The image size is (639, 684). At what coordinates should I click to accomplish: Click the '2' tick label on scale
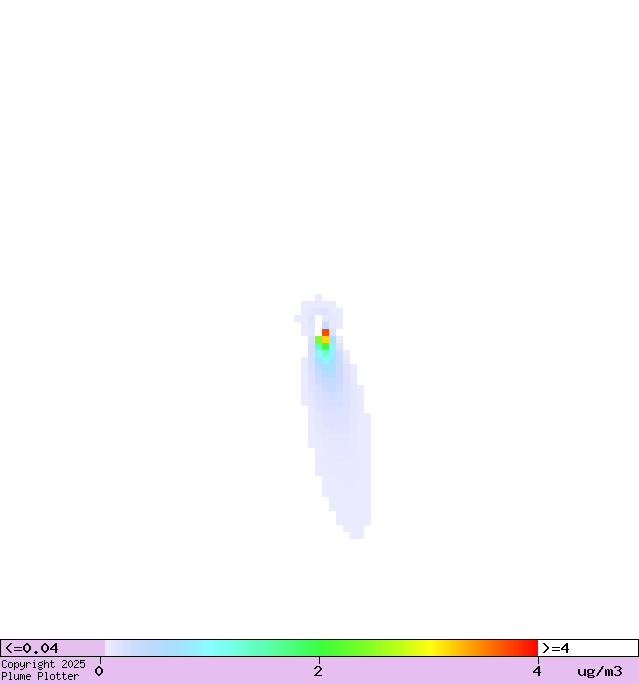pyautogui.click(x=318, y=671)
